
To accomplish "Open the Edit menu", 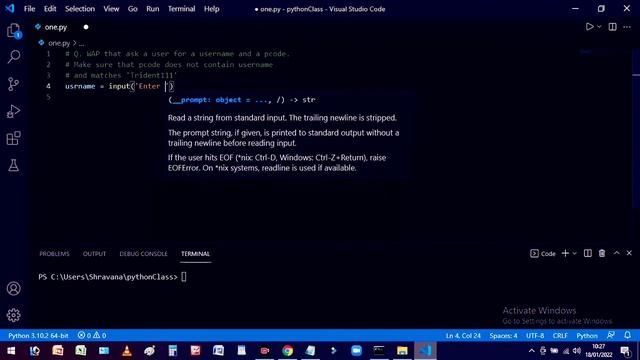I will click(50, 9).
